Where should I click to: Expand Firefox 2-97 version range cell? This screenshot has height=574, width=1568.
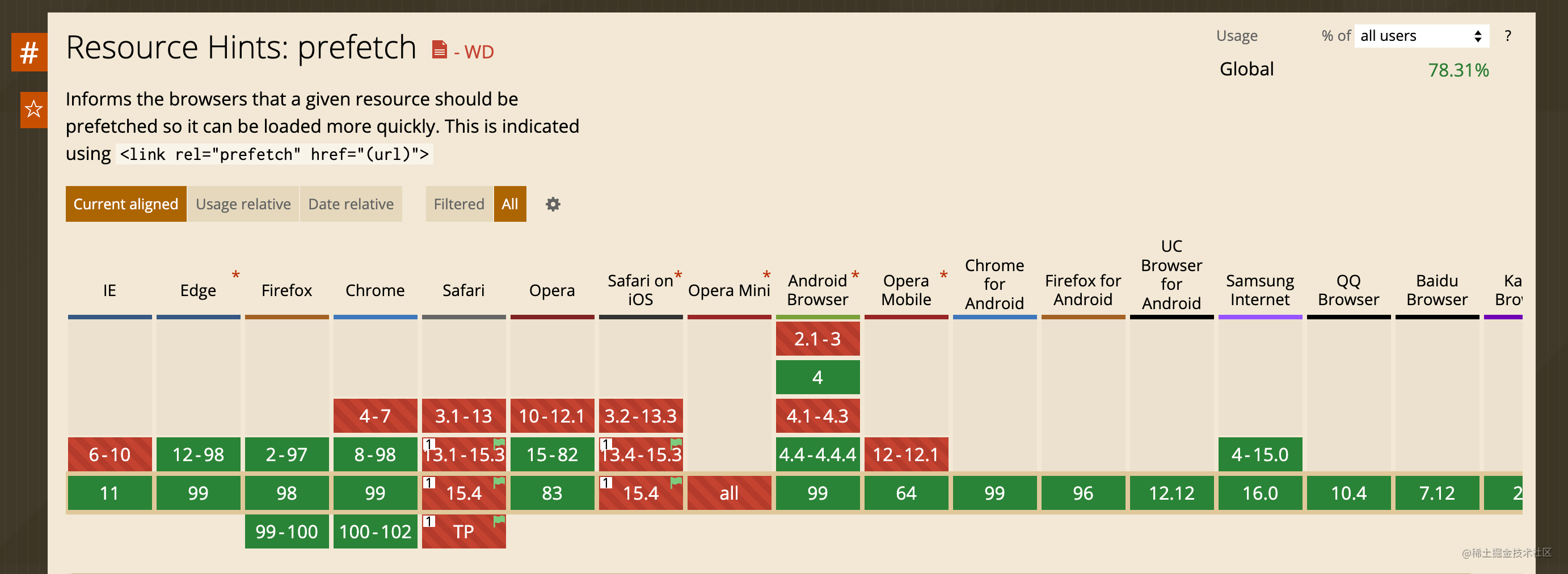pos(286,455)
